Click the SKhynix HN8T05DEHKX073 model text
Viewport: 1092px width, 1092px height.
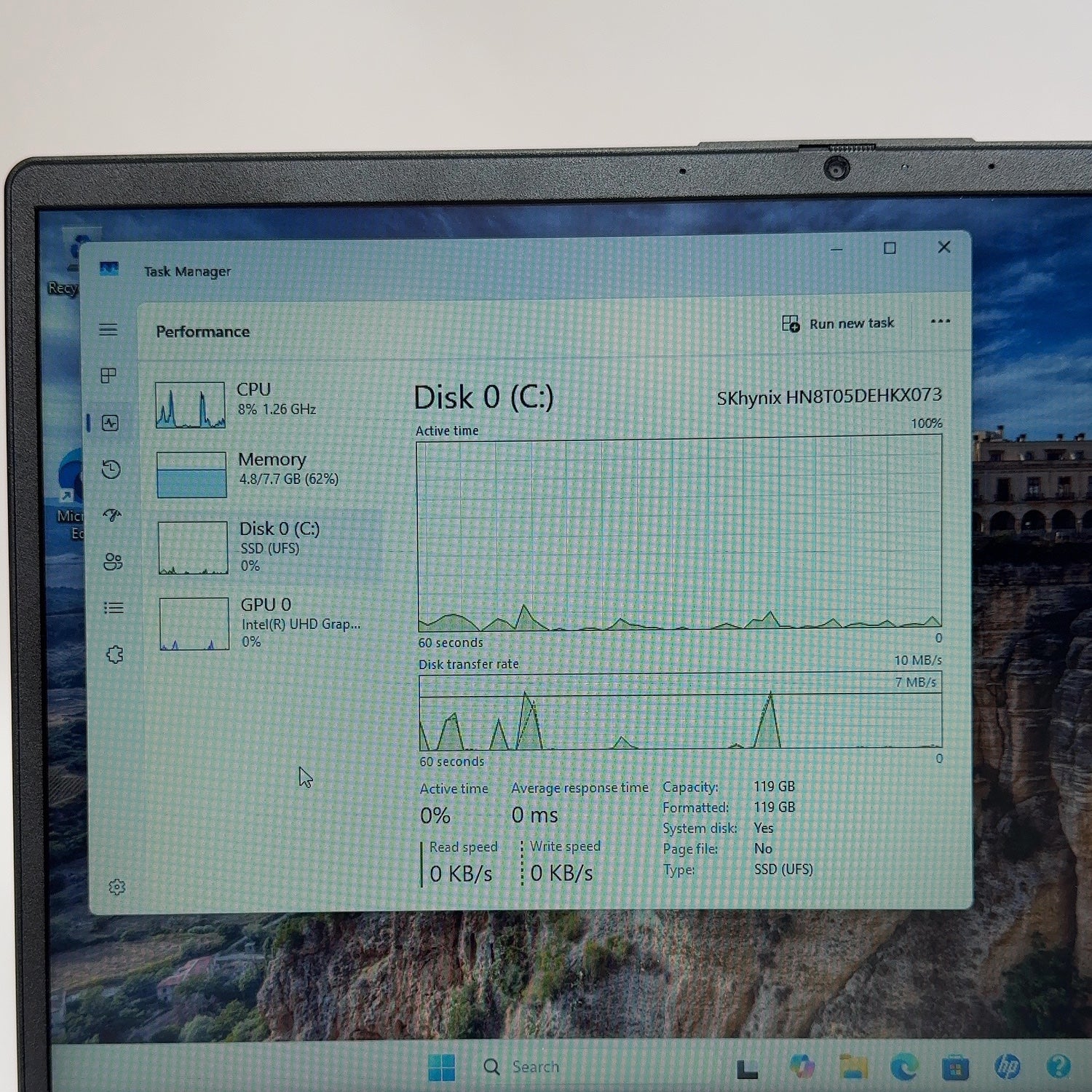[x=829, y=397]
